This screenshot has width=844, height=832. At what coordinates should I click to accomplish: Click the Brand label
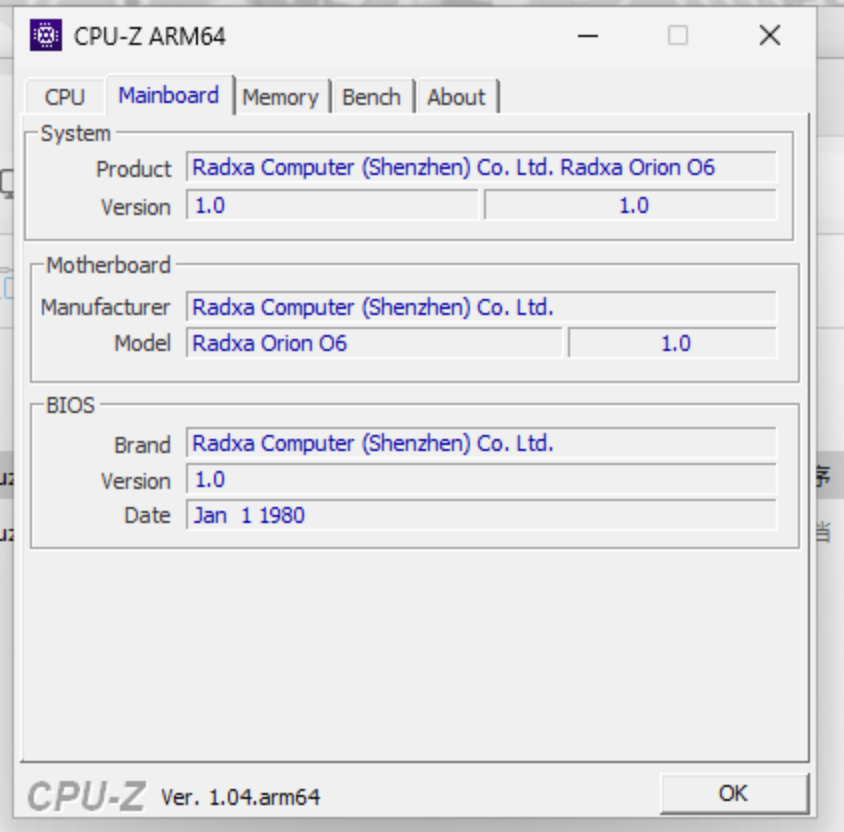tap(143, 445)
